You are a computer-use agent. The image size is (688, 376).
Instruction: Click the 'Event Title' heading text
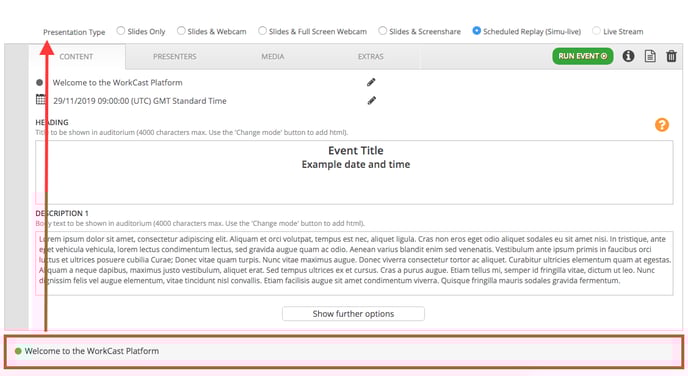pyautogui.click(x=356, y=150)
